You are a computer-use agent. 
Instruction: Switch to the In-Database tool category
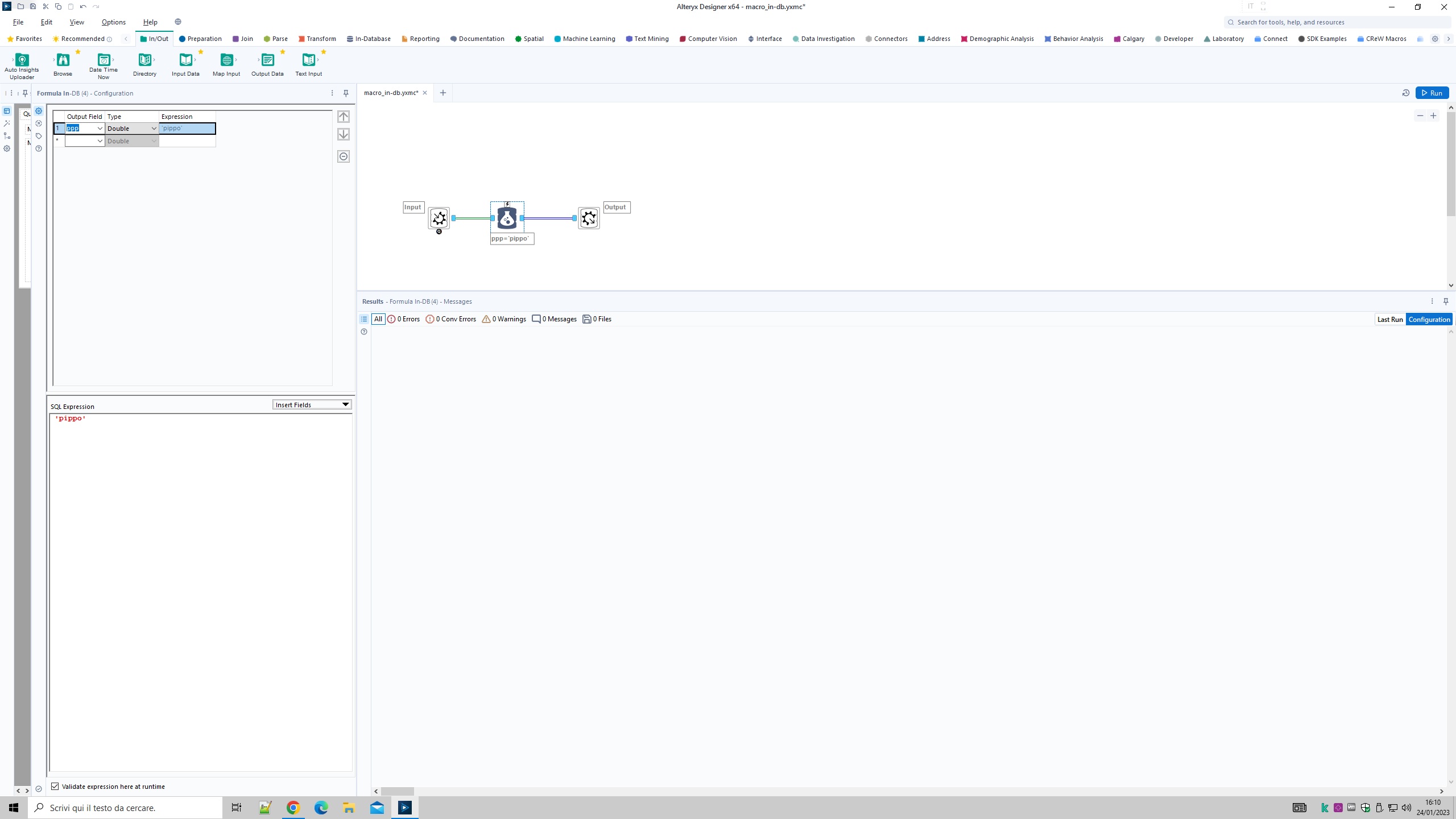pos(369,38)
